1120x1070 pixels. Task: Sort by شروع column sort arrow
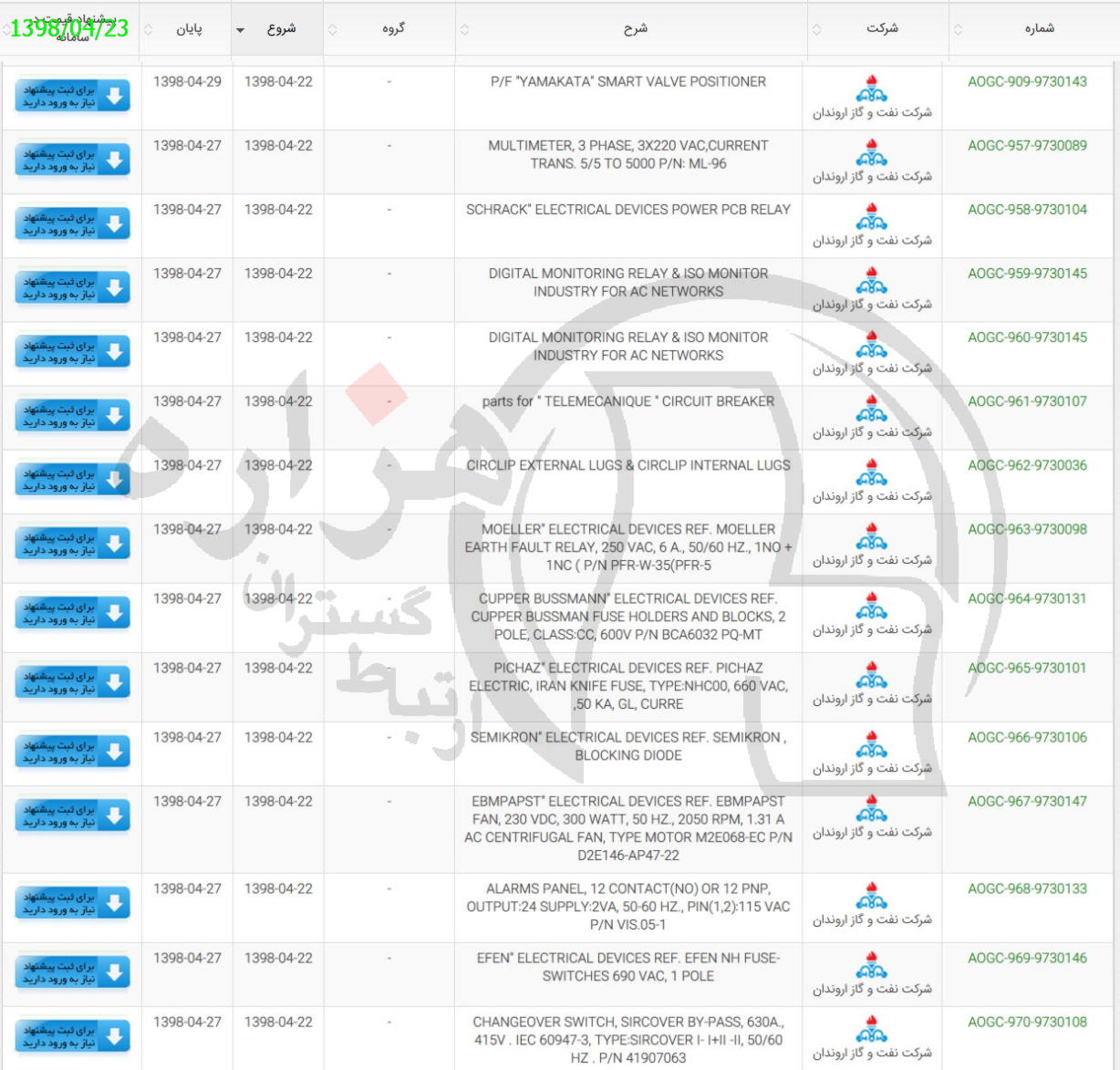click(x=241, y=30)
